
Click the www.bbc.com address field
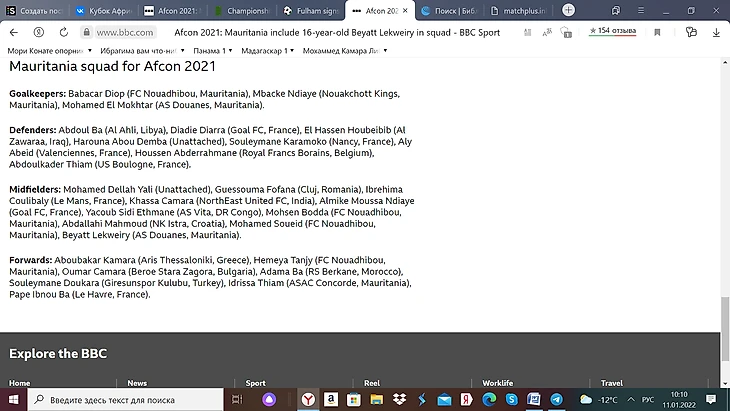coord(125,32)
